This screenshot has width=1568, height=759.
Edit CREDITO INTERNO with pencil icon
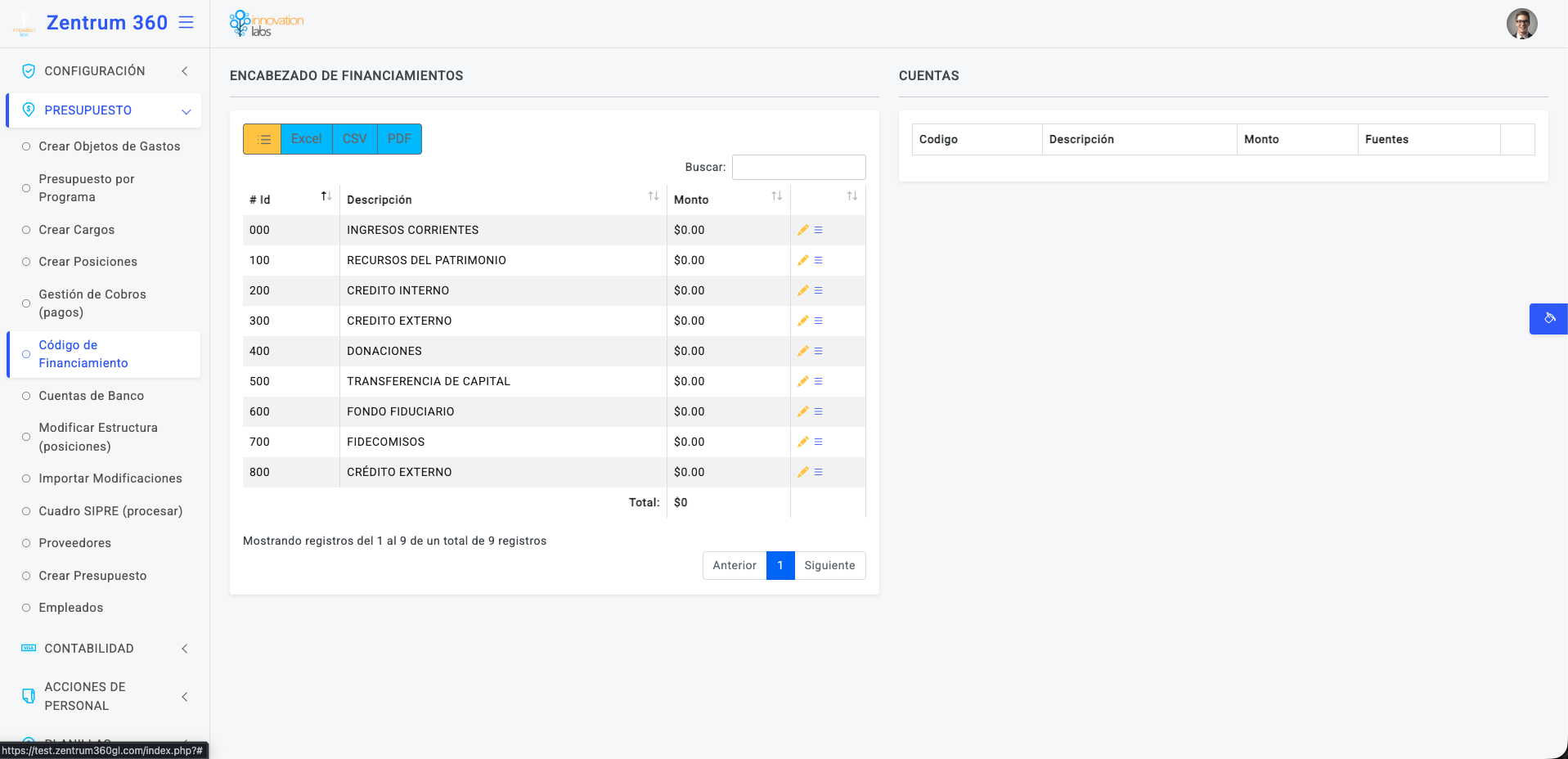click(803, 290)
